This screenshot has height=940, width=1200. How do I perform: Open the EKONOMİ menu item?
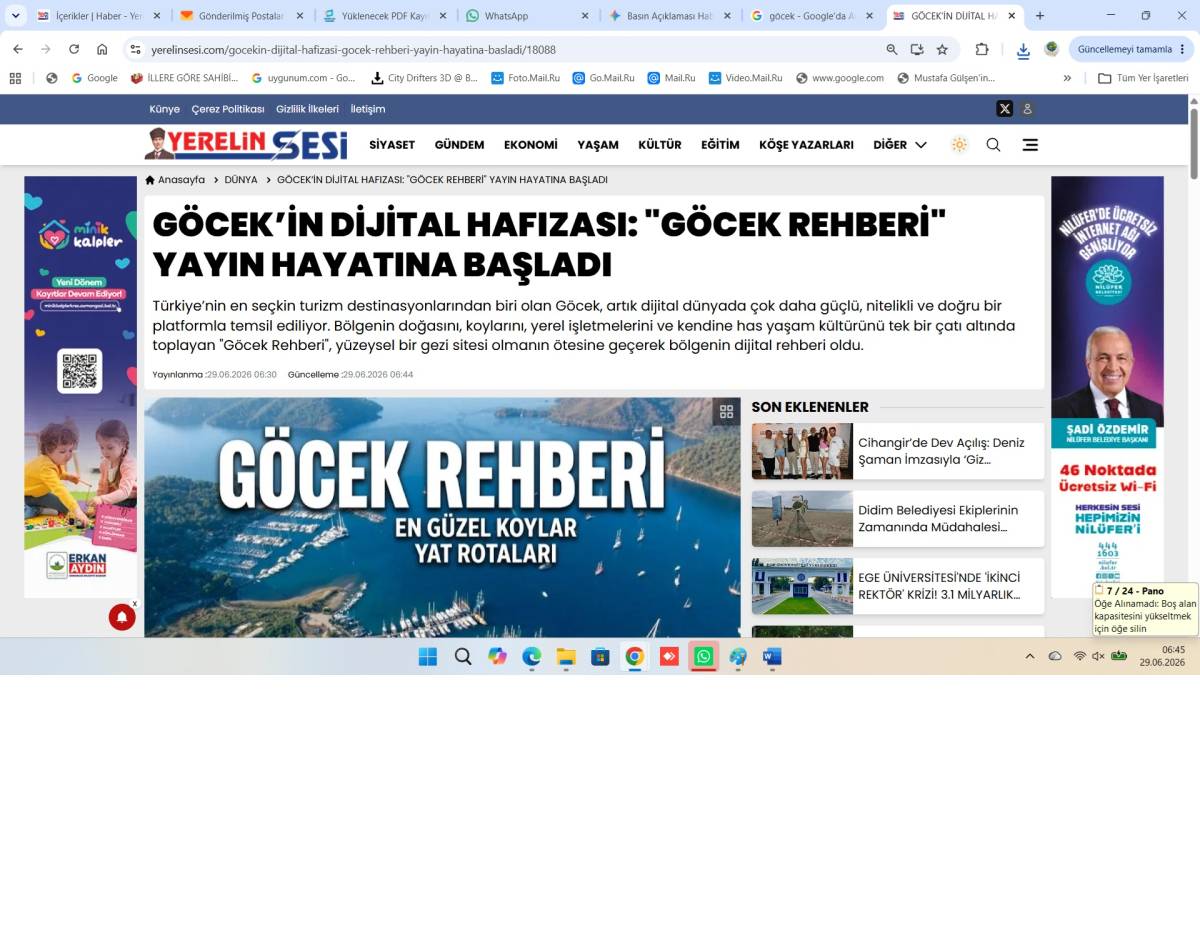tap(531, 145)
